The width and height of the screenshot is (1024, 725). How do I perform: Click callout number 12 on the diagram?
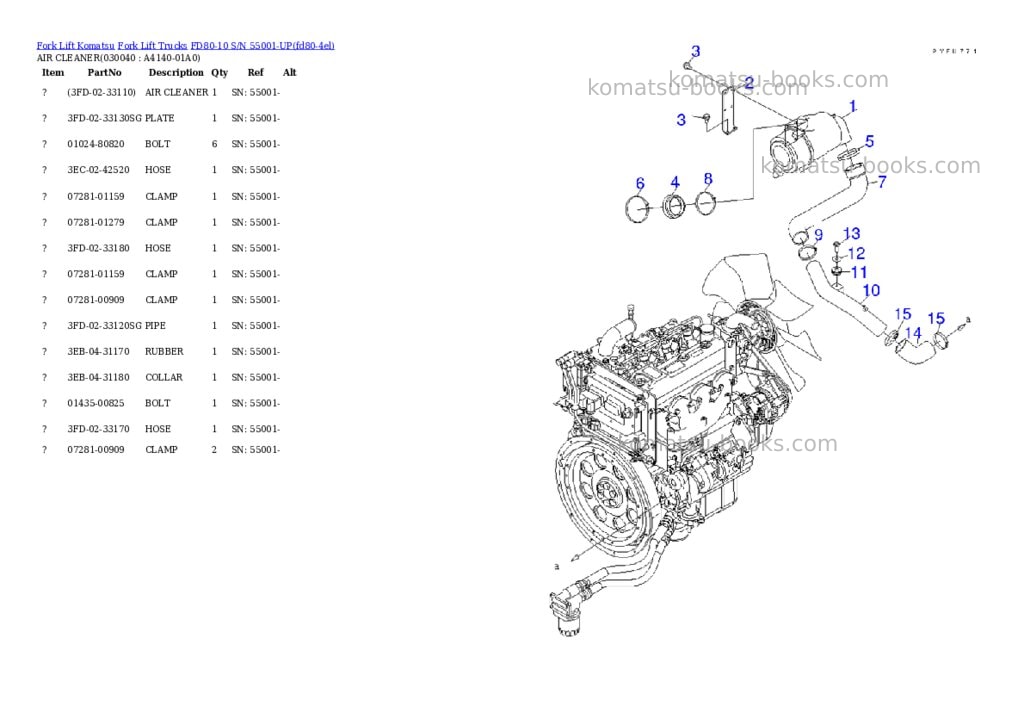[856, 253]
